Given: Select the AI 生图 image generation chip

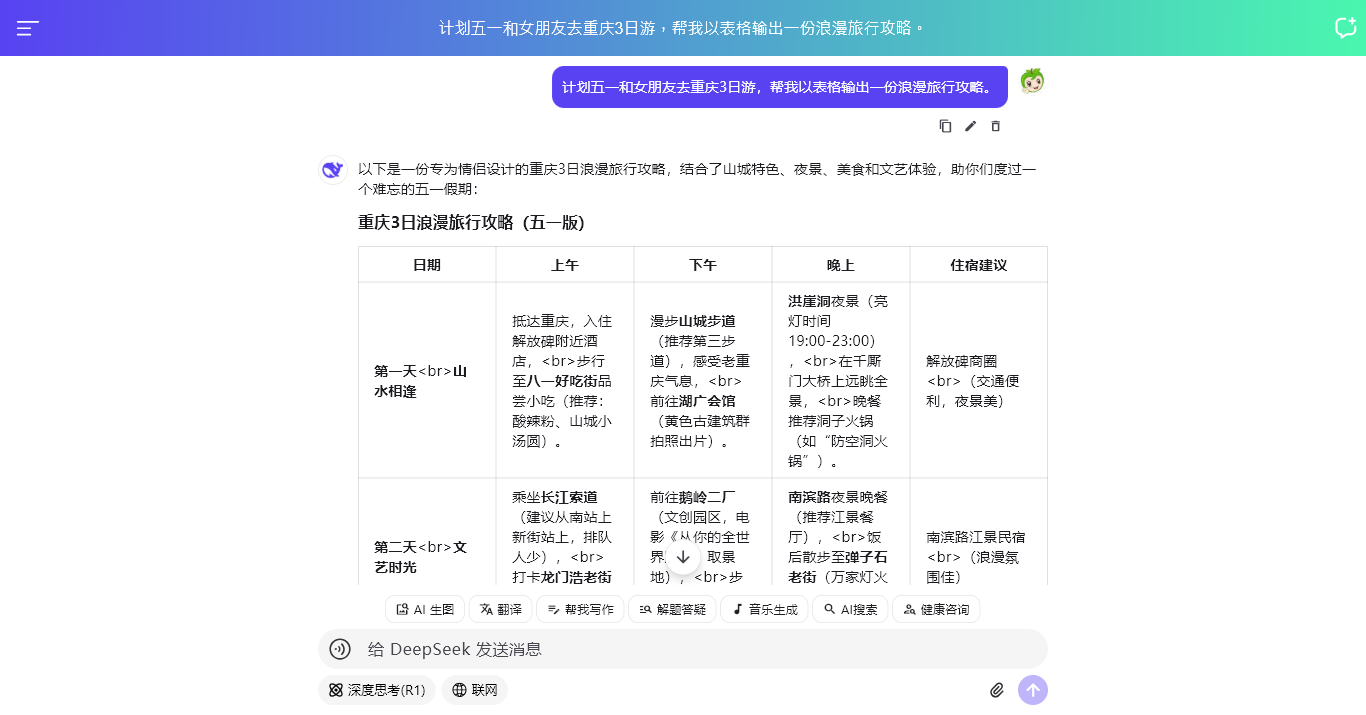Looking at the screenshot, I should coord(424,609).
